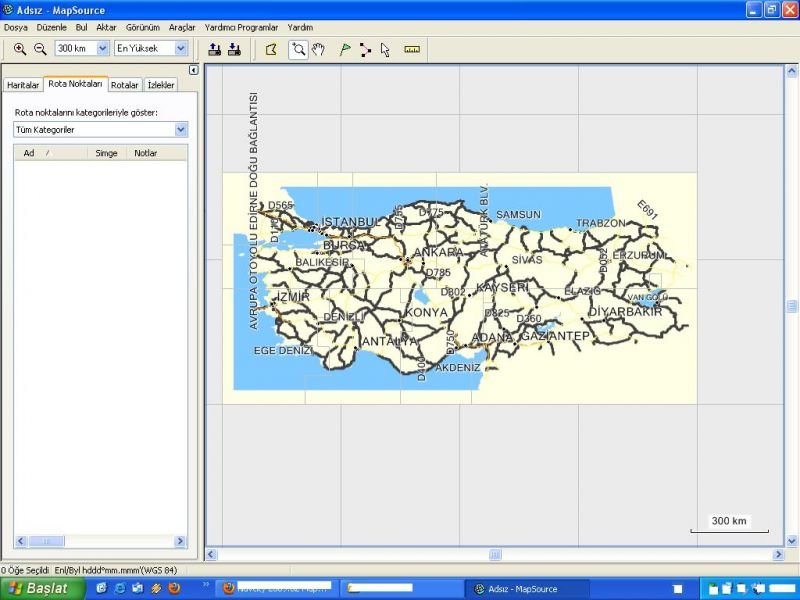The width and height of the screenshot is (800, 600).
Task: Activate the zoom selection tool
Action: click(x=300, y=48)
